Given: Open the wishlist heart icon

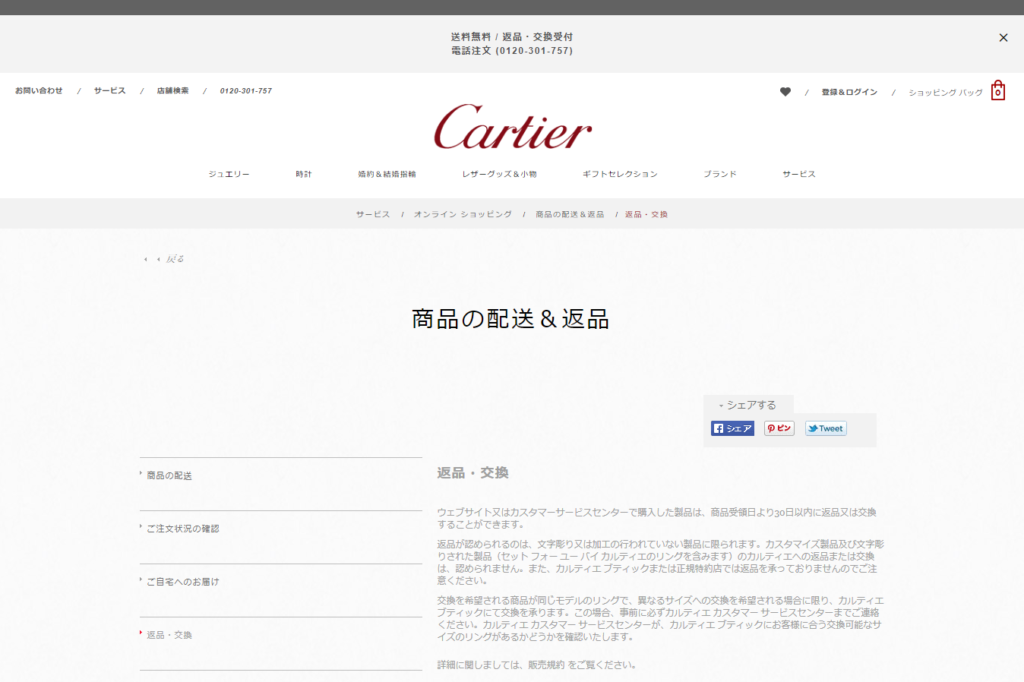Looking at the screenshot, I should (786, 90).
